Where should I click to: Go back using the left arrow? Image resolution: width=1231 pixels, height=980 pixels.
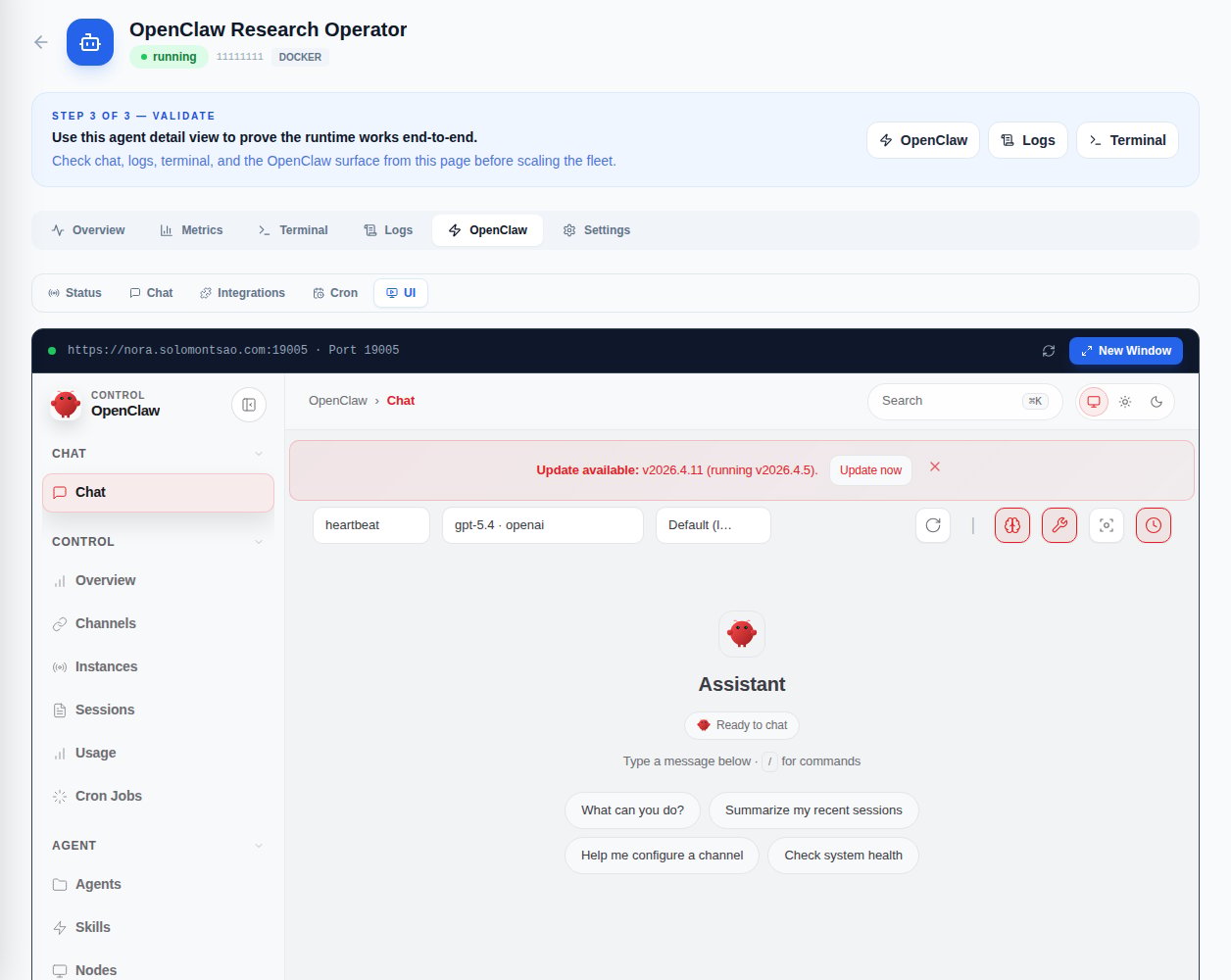click(41, 42)
